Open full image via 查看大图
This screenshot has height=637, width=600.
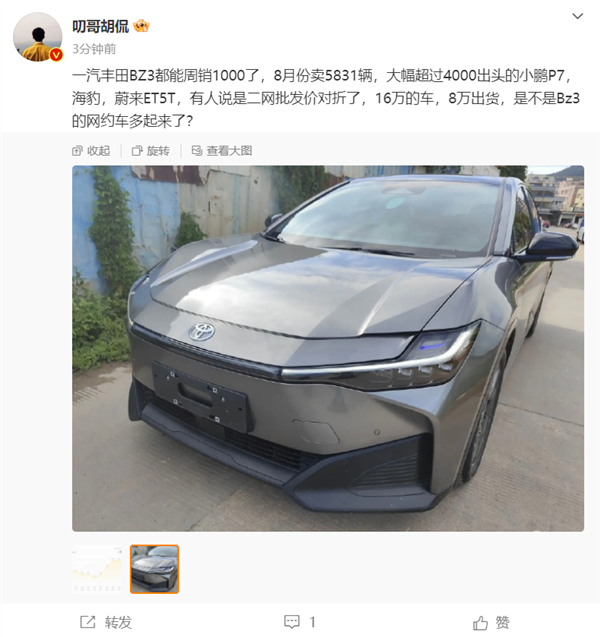pyautogui.click(x=222, y=151)
